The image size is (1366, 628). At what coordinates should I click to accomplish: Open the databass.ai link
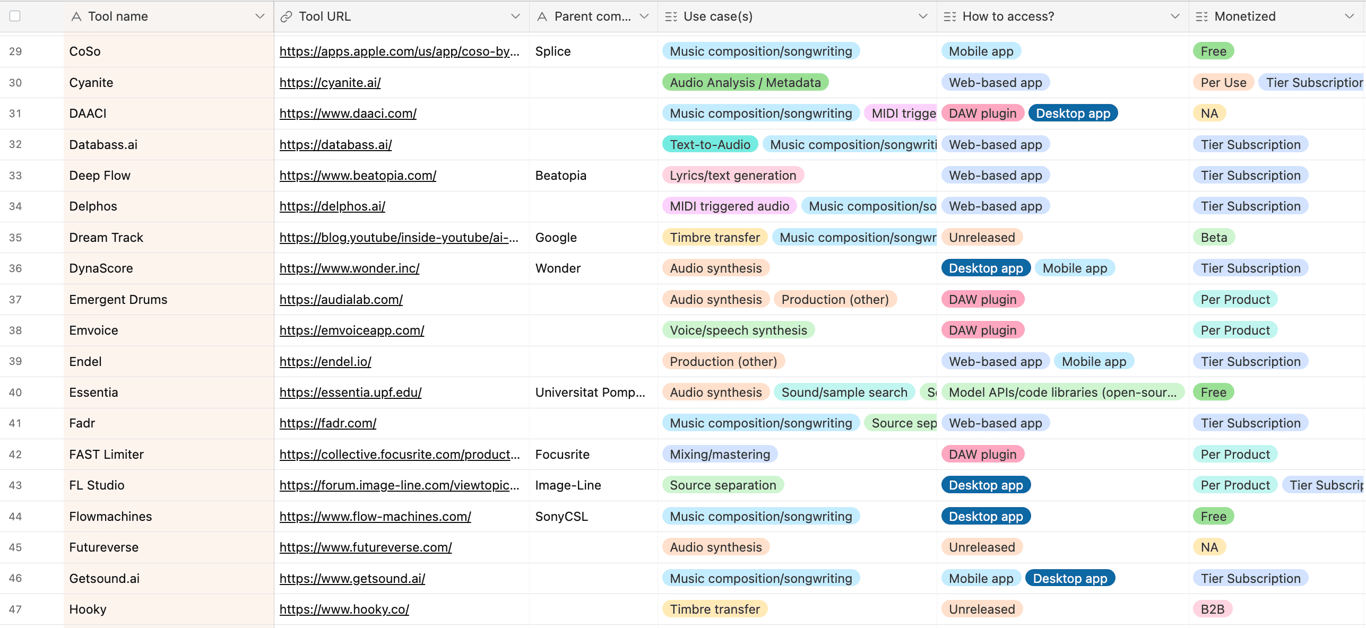[x=335, y=144]
